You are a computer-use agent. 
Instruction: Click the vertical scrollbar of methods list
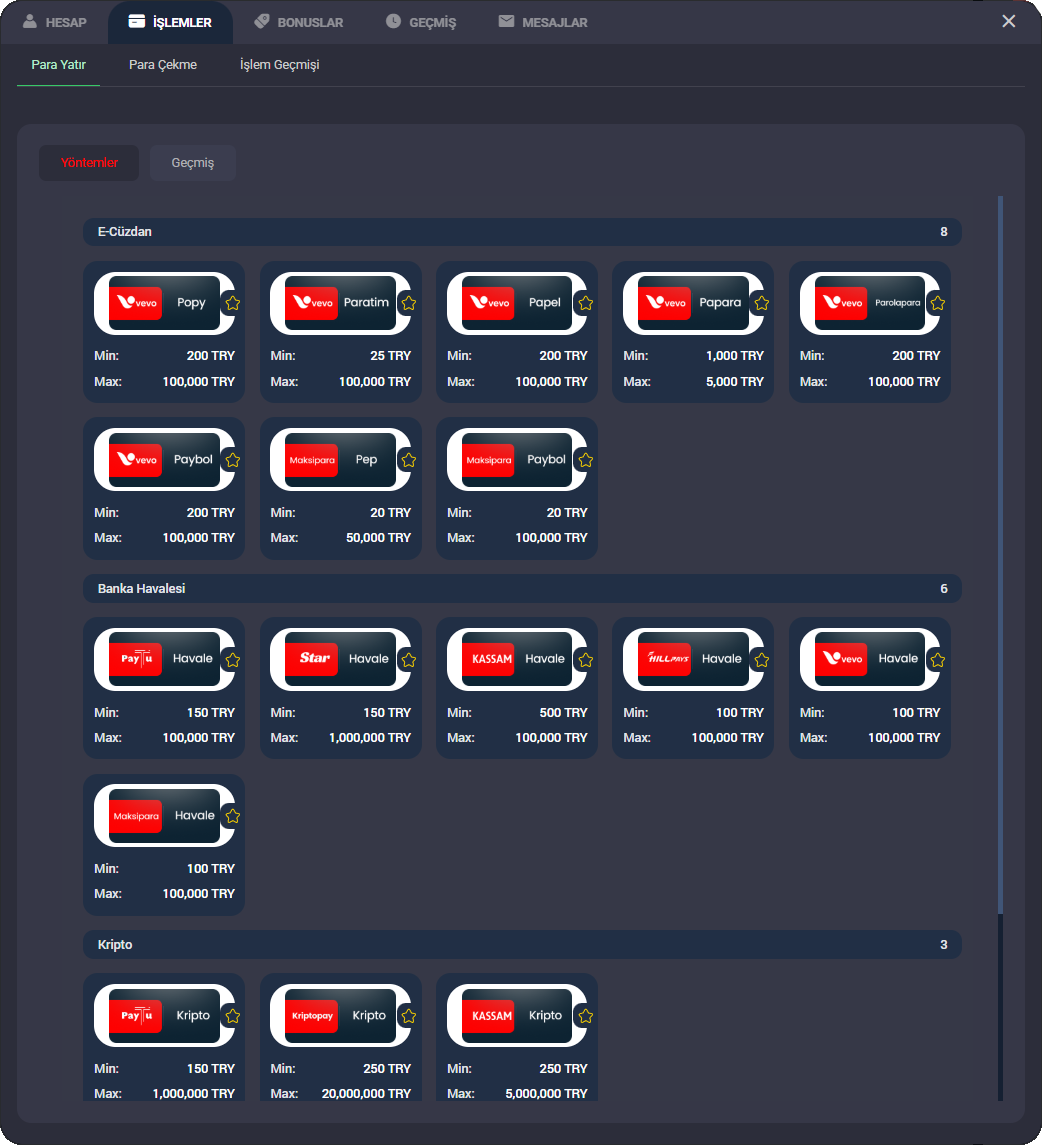(1001, 550)
